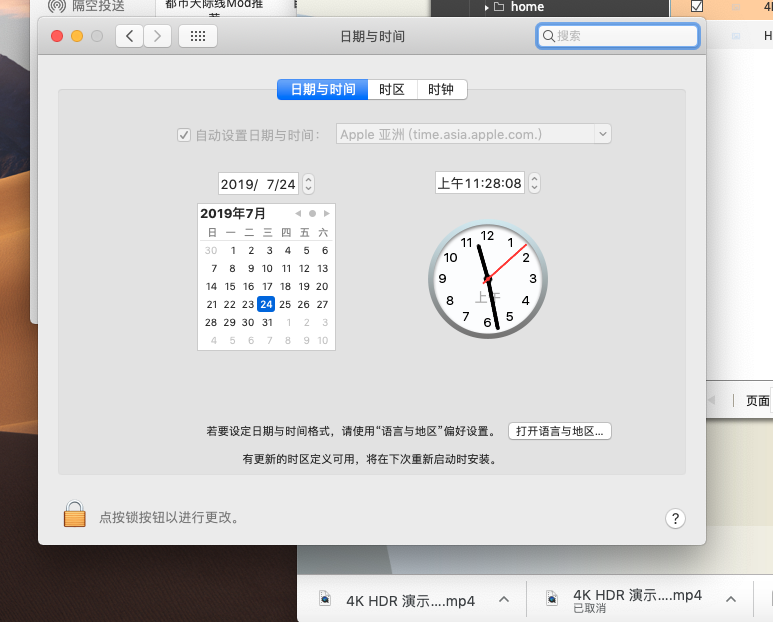
Task: Click the magnifier icon in search box
Action: (x=548, y=36)
